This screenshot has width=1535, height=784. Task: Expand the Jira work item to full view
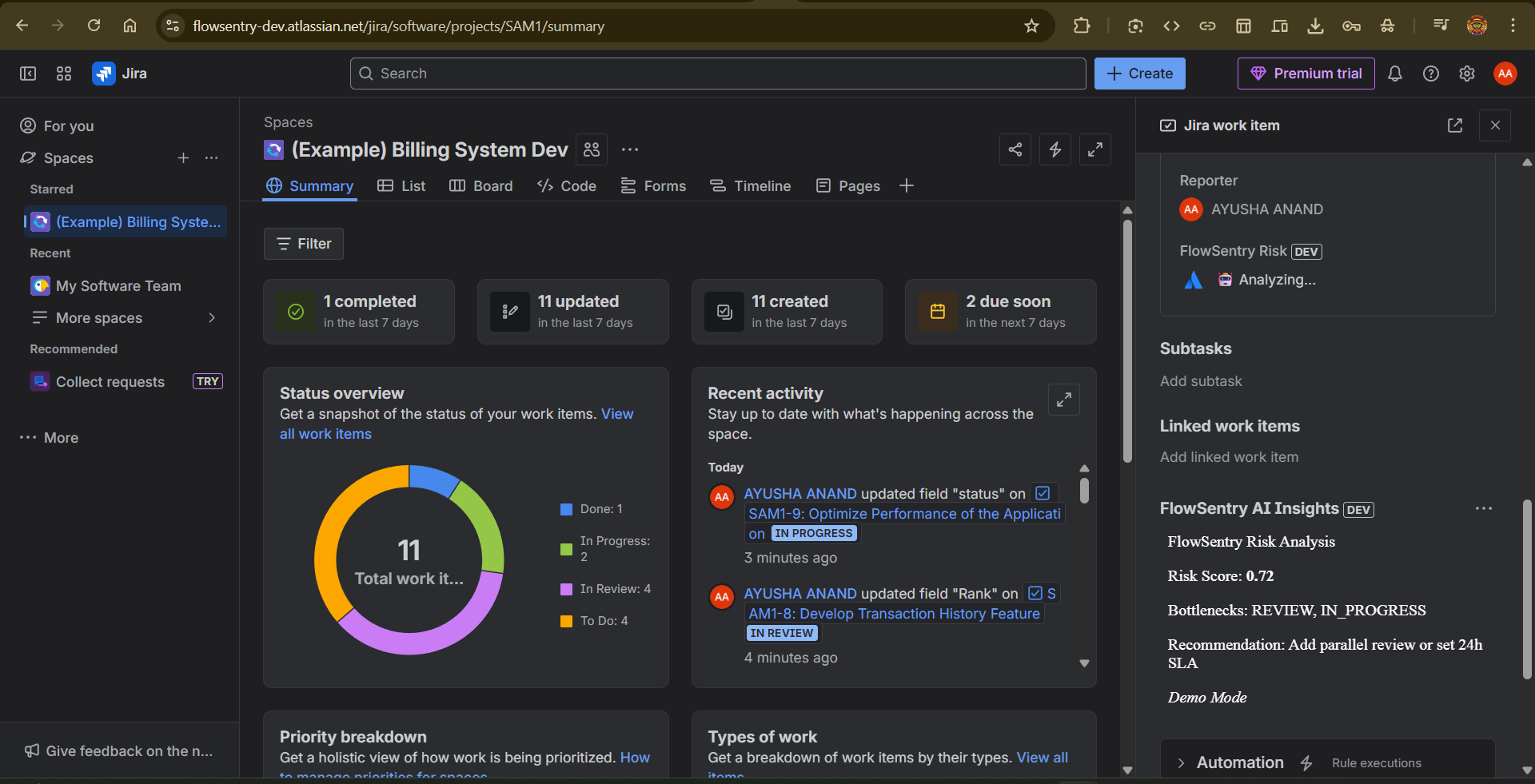[1094, 149]
